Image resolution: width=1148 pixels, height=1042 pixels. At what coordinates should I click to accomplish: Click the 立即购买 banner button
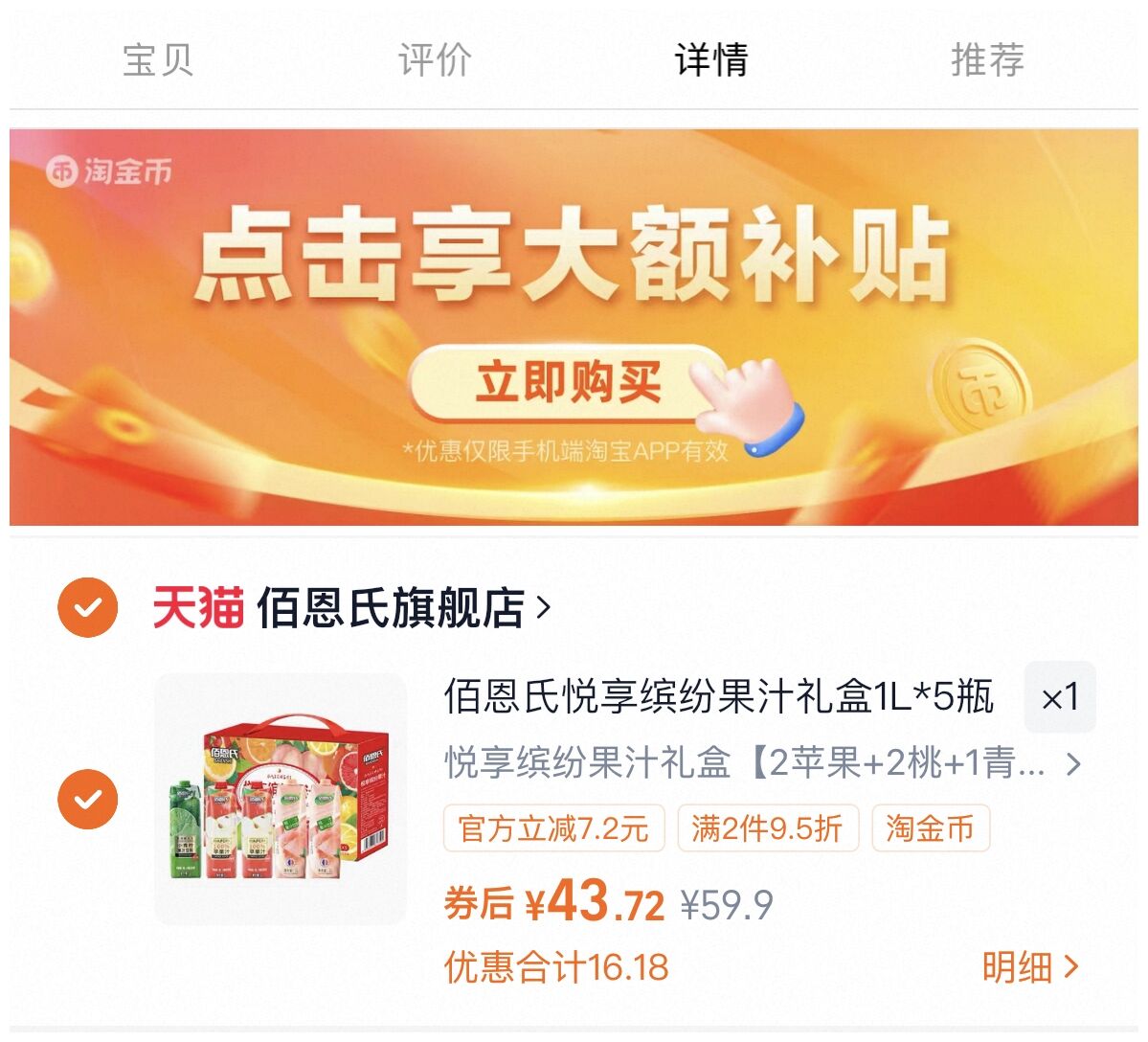point(568,382)
